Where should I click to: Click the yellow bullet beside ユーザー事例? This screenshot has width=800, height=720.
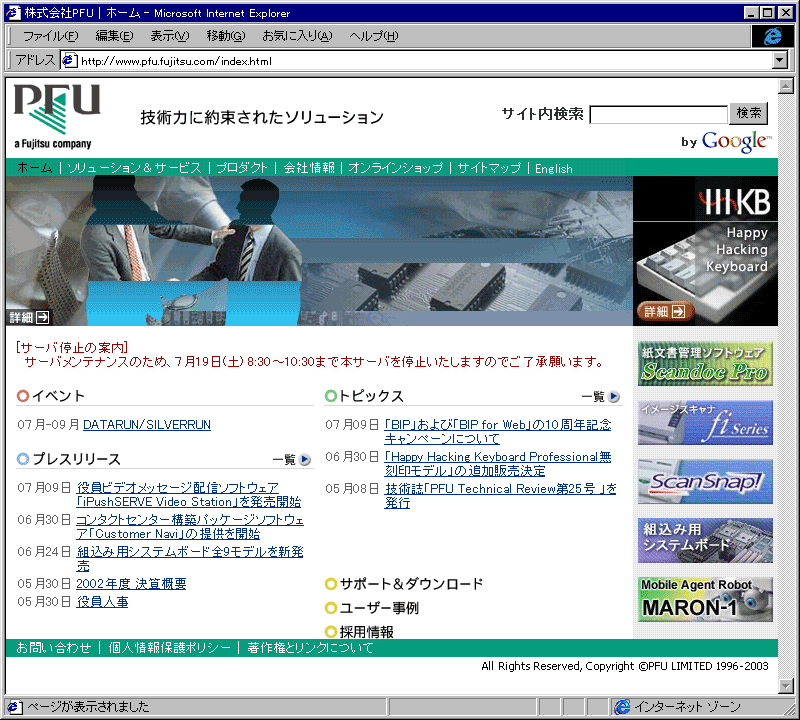[x=331, y=608]
